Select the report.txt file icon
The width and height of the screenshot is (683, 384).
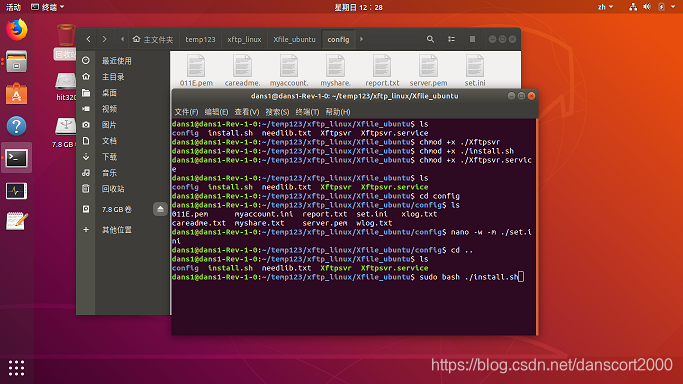coord(382,71)
